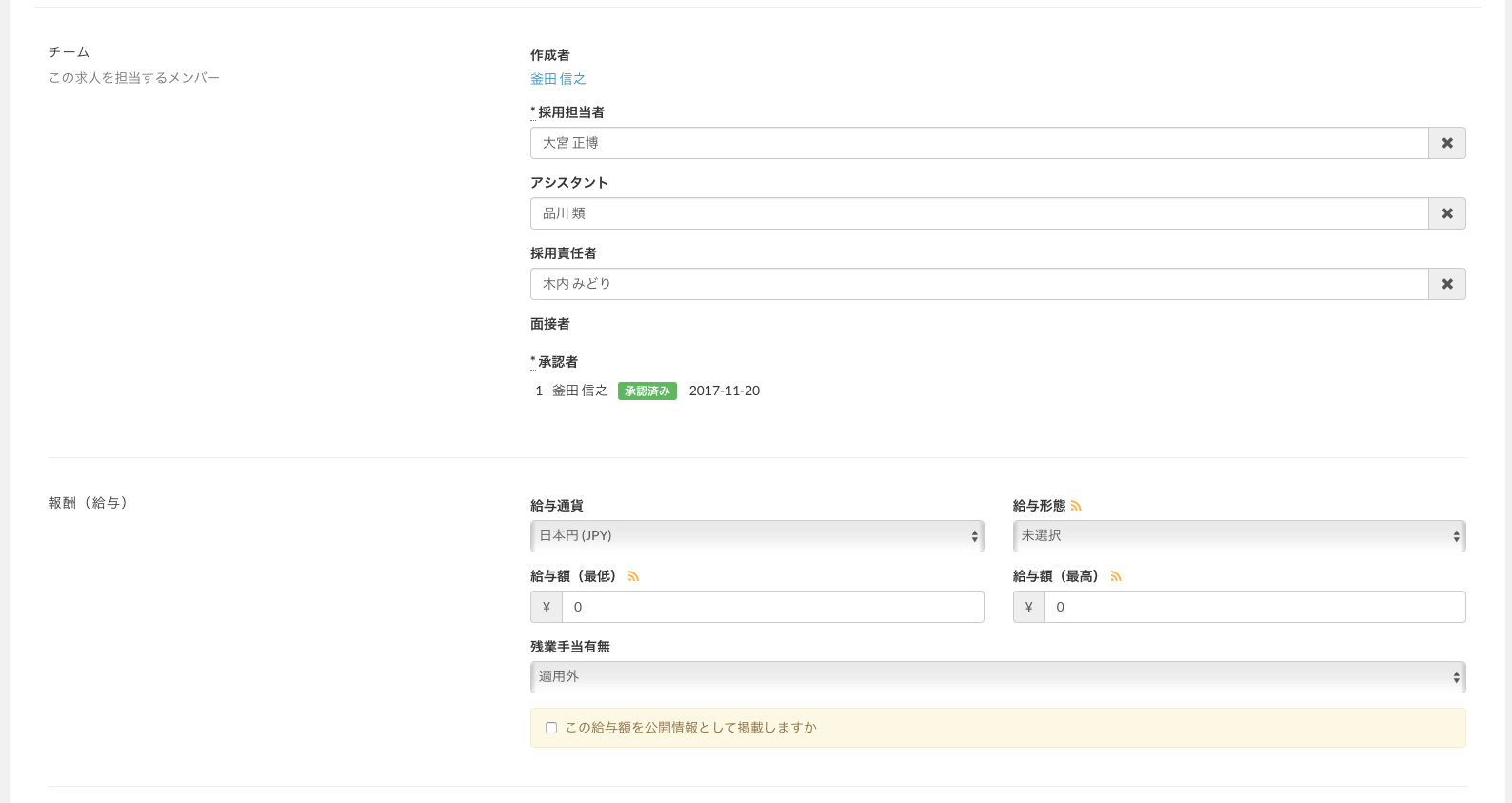1512x803 pixels.
Task: Open the 給与通貨 currency dropdown
Action: 756,536
